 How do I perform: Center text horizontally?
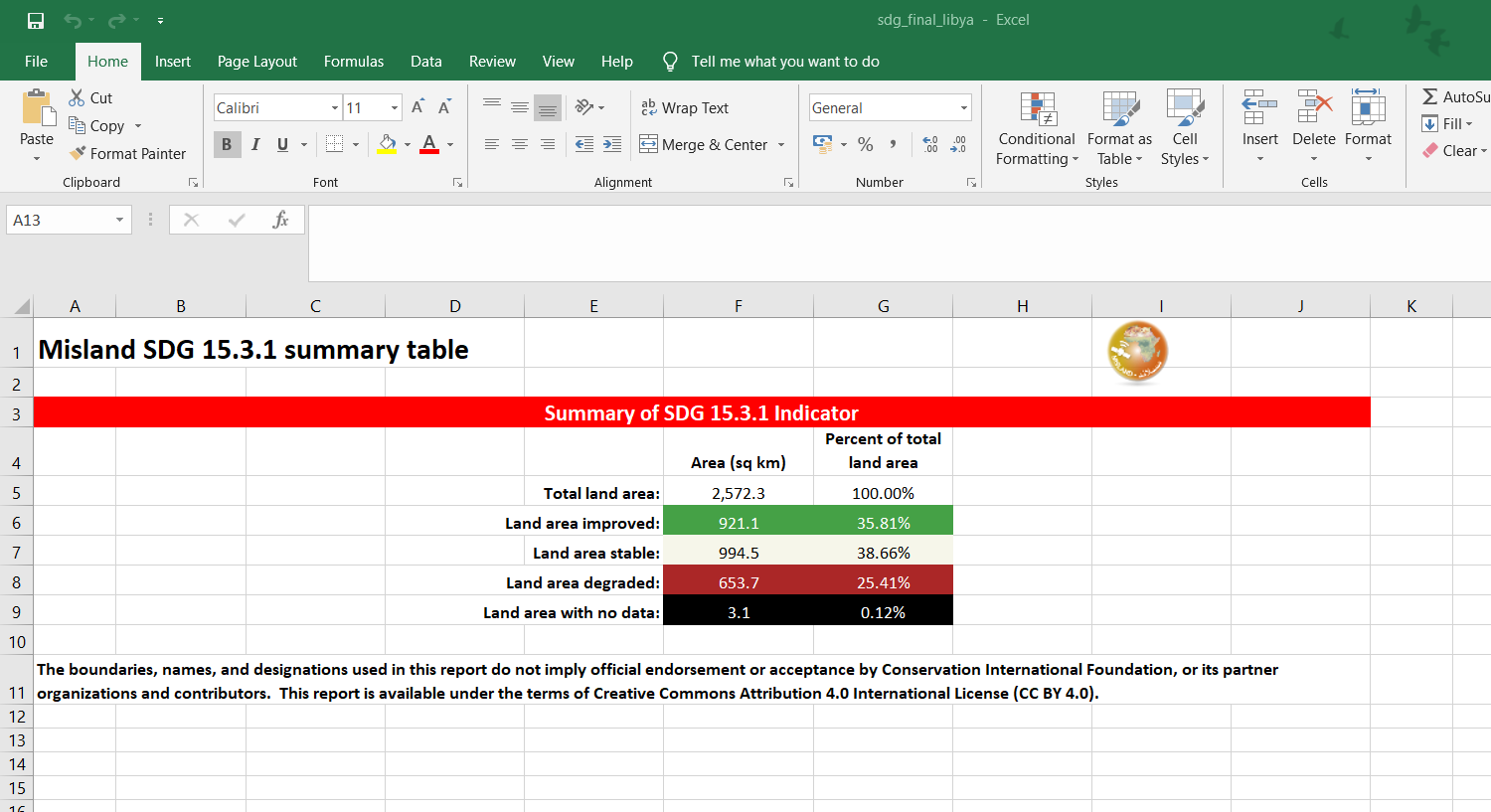tap(520, 144)
